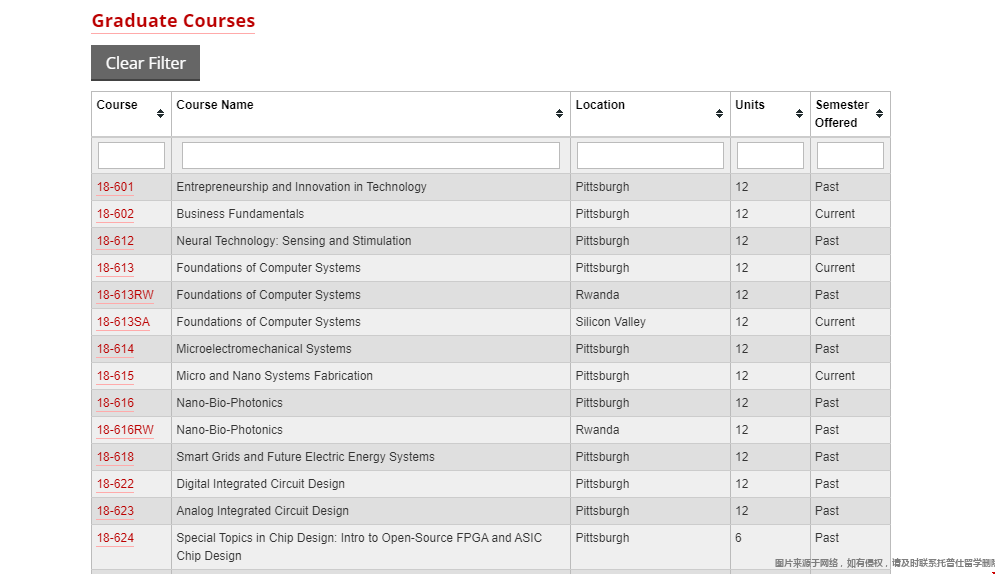The width and height of the screenshot is (995, 574).
Task: Focus the Units filter input
Action: coord(770,155)
